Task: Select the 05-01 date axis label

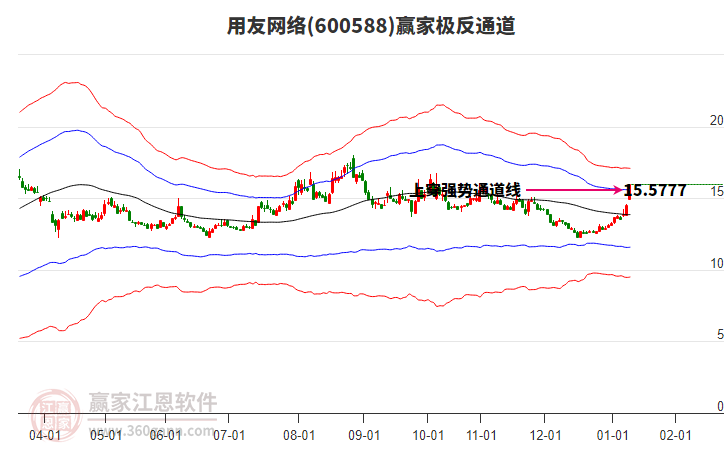Action: click(106, 435)
